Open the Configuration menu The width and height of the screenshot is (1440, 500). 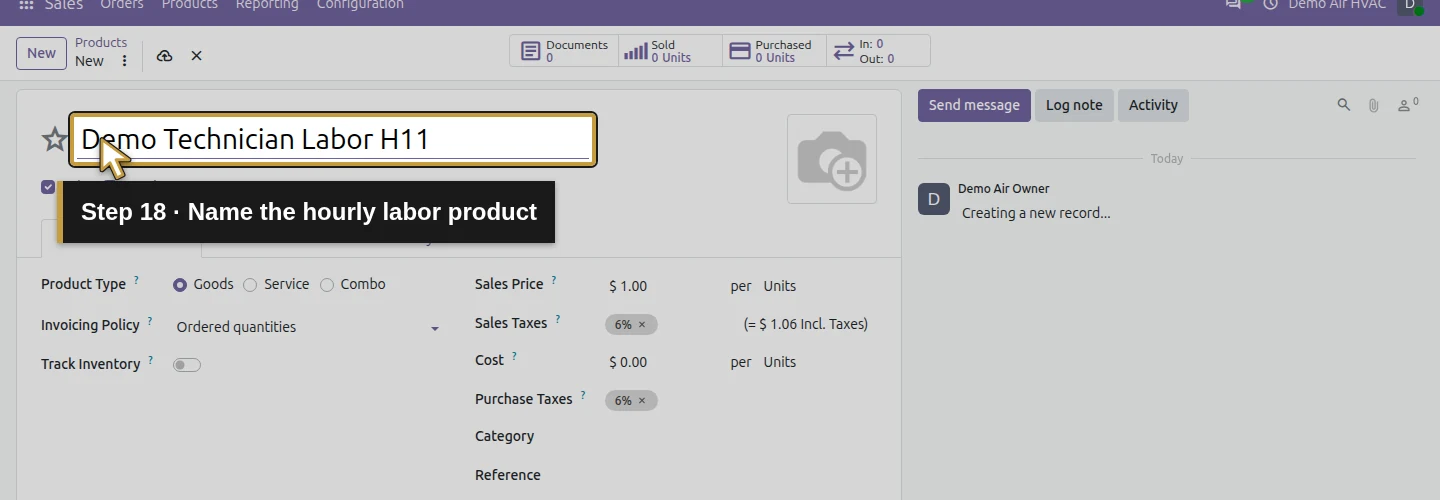tap(360, 5)
